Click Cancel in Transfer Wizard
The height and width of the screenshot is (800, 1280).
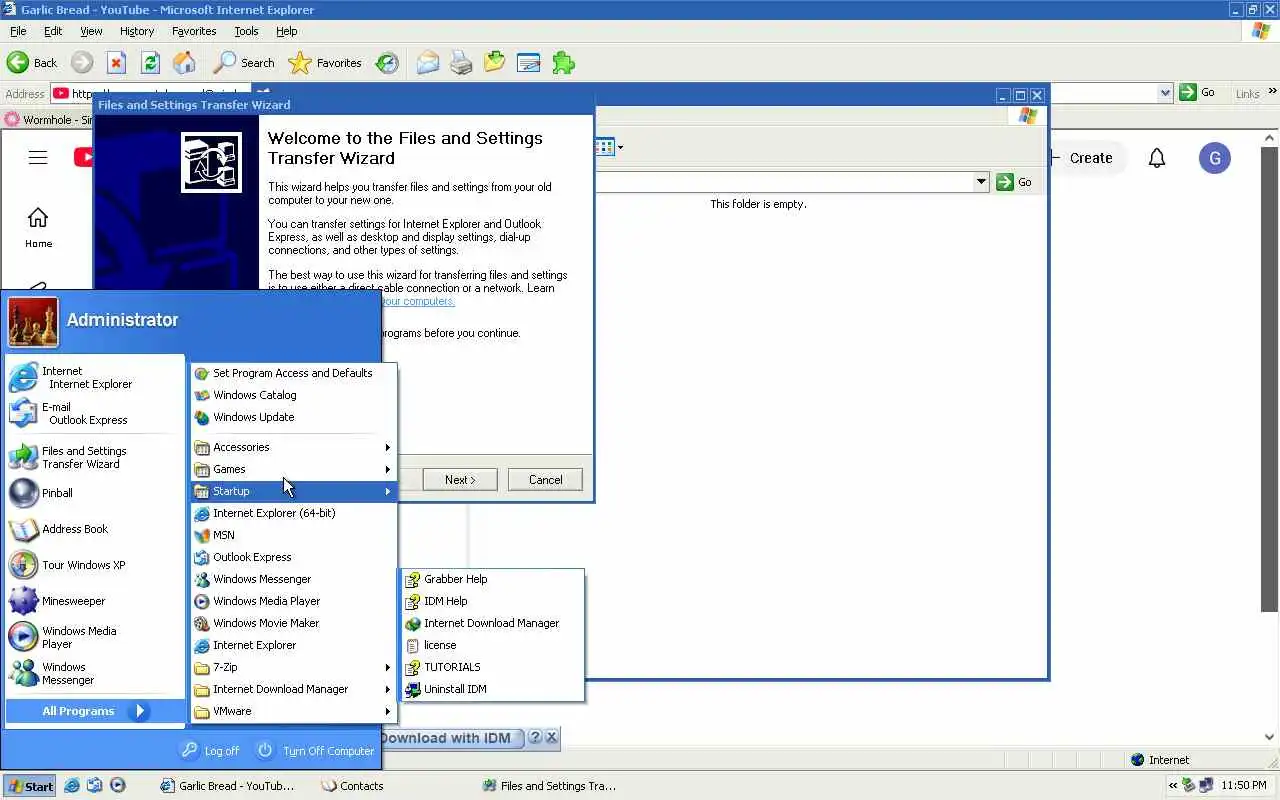point(545,480)
